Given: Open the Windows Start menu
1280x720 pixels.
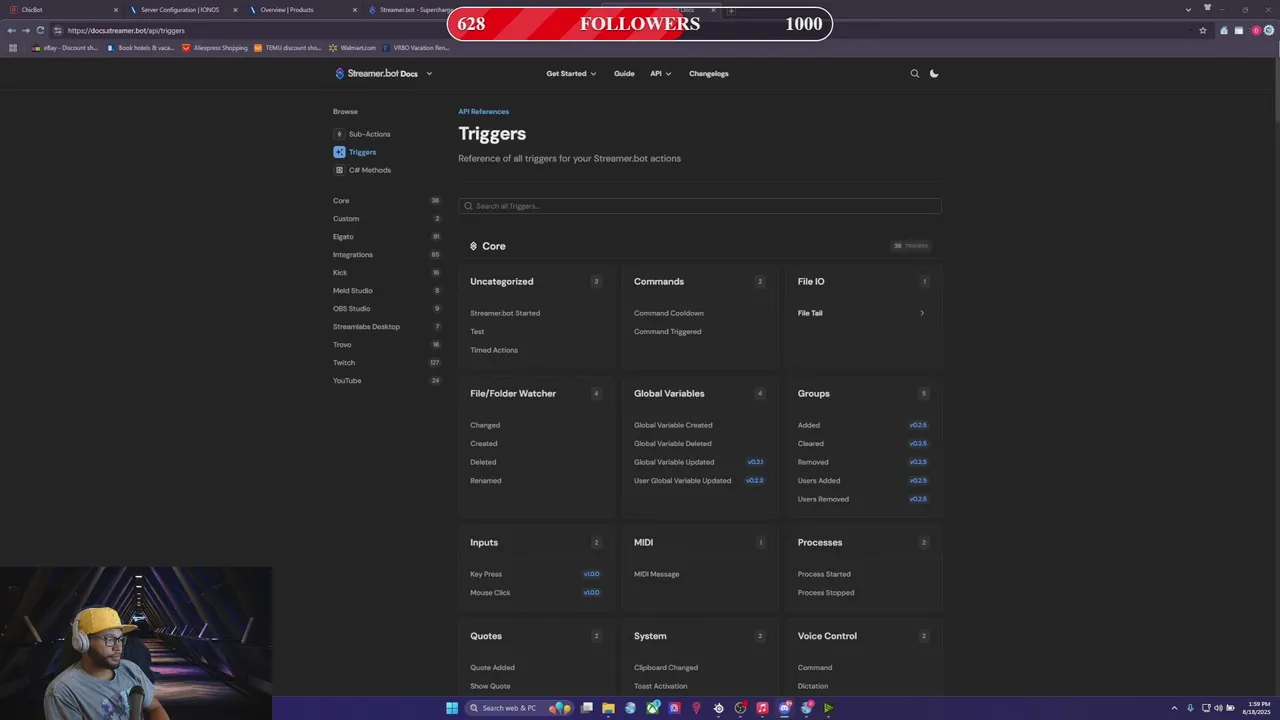Looking at the screenshot, I should (x=452, y=708).
